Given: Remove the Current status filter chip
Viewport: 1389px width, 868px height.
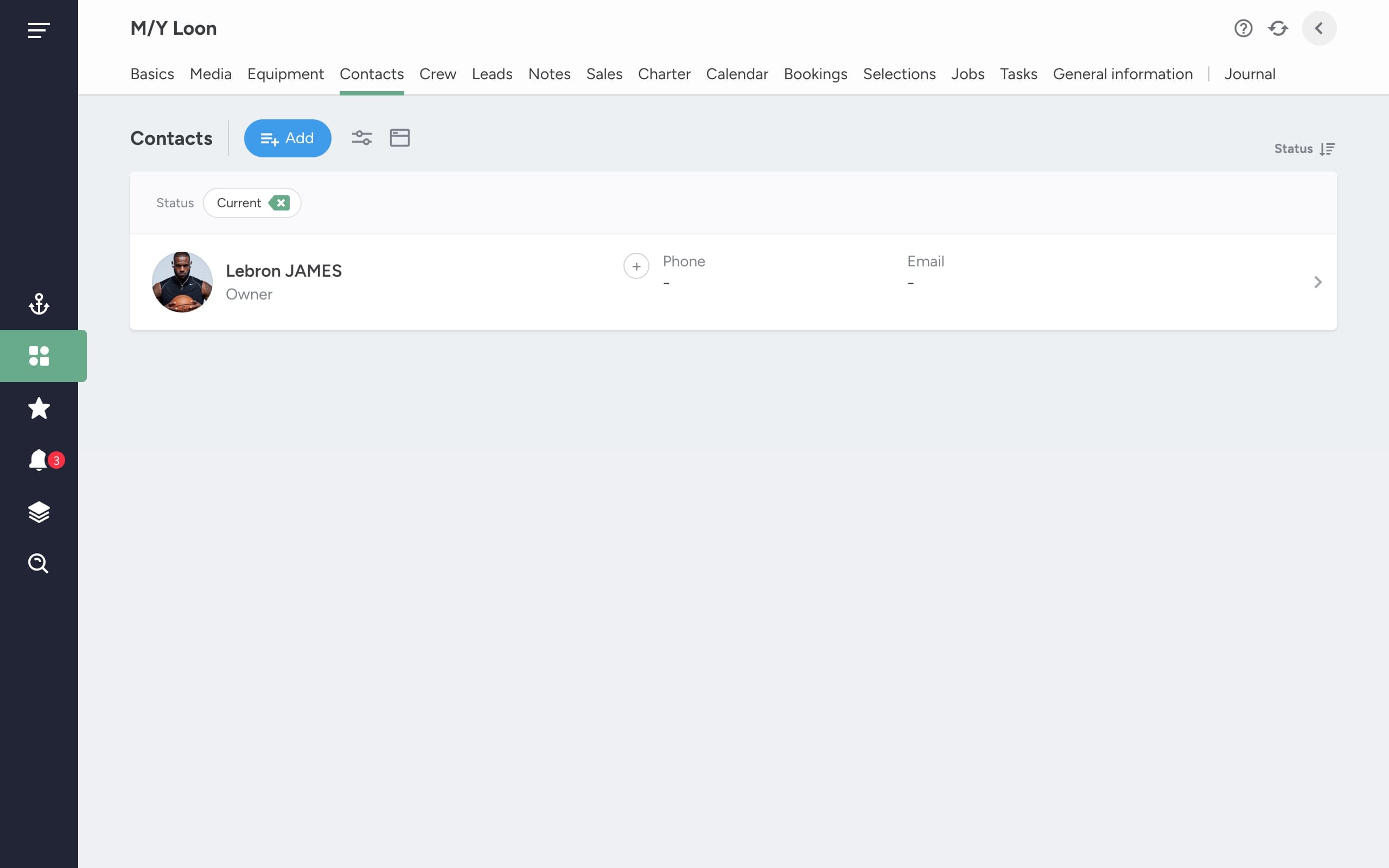Looking at the screenshot, I should click(279, 203).
